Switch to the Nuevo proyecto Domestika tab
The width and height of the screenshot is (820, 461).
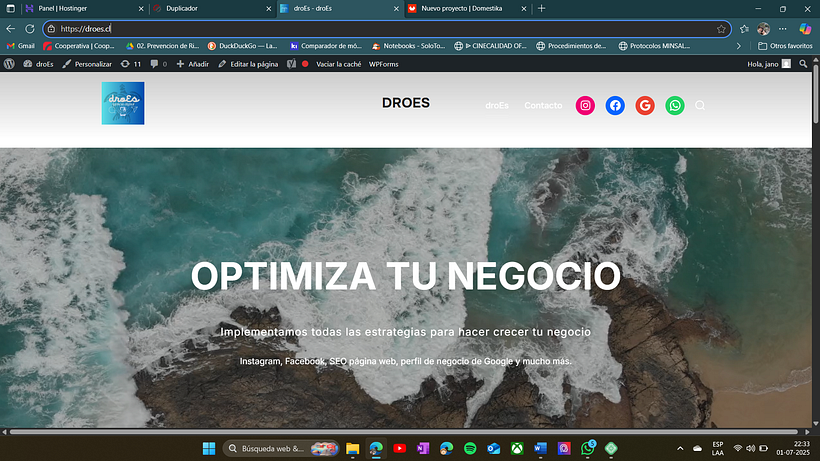(x=460, y=8)
